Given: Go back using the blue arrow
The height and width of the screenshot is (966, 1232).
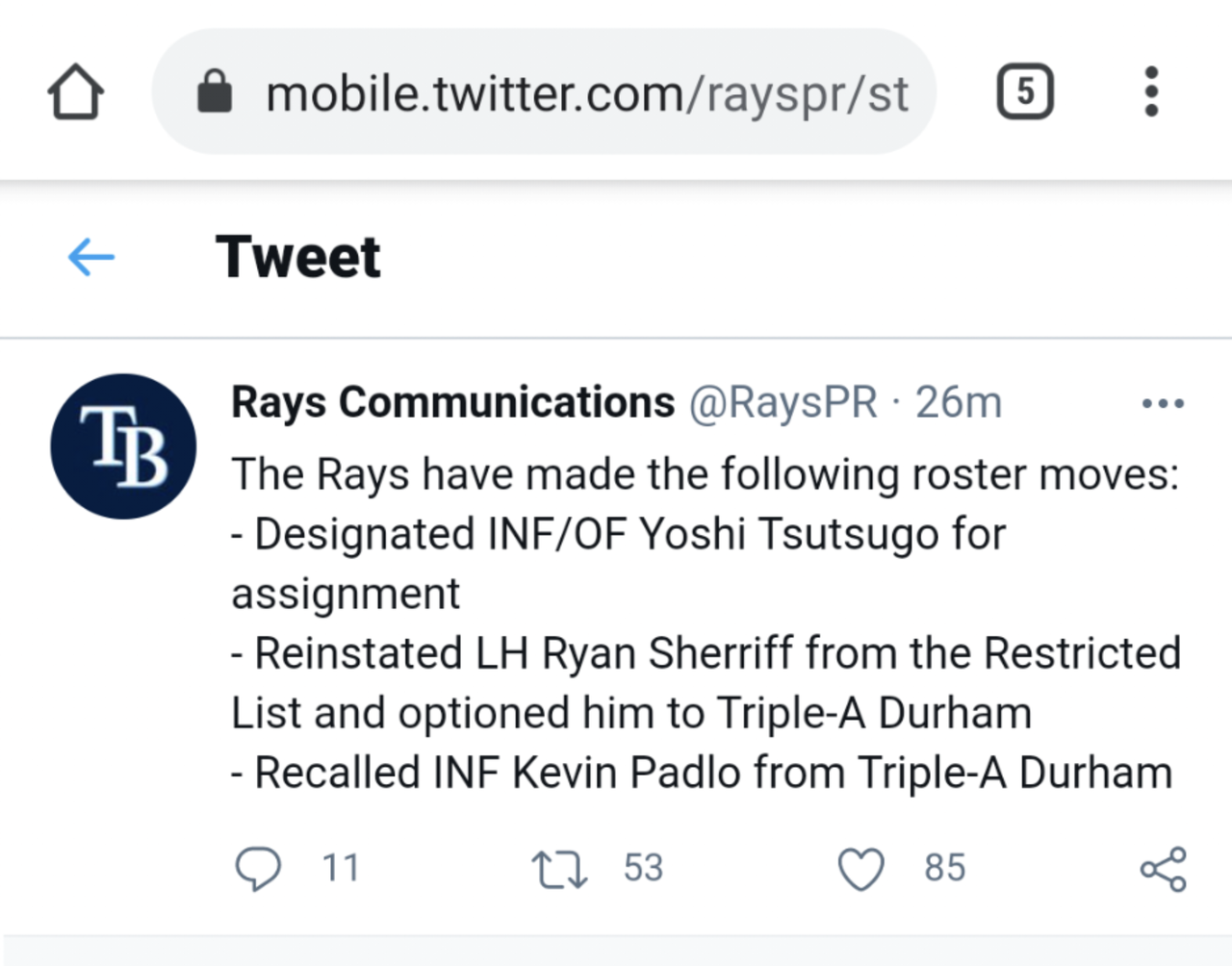Looking at the screenshot, I should 91,257.
